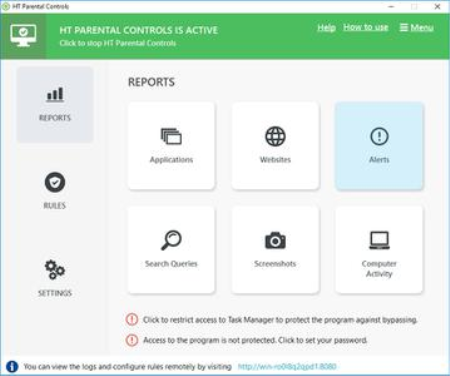
Task: Open the Screenshots camera icon
Action: coord(275,240)
